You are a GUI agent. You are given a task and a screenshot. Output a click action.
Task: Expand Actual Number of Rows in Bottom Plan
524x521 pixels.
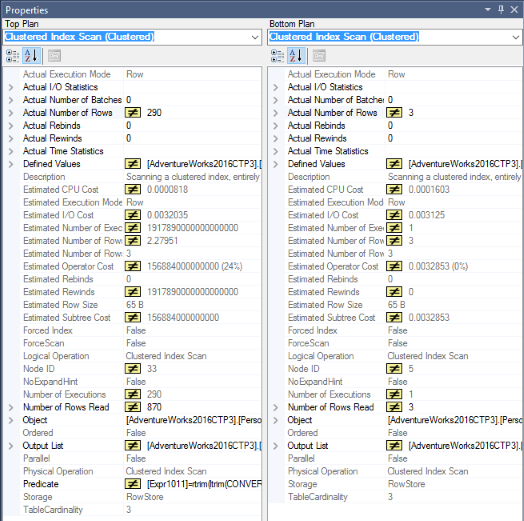click(276, 113)
